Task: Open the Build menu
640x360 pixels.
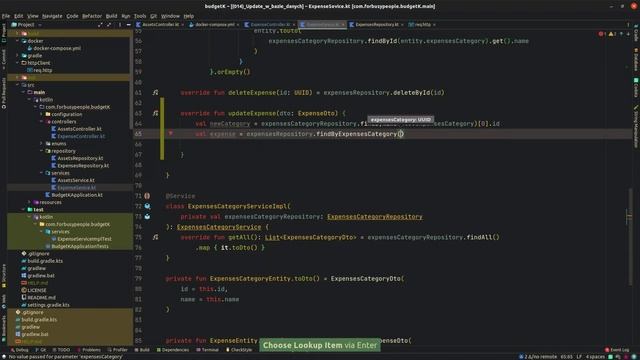Action: pyautogui.click(x=111, y=16)
